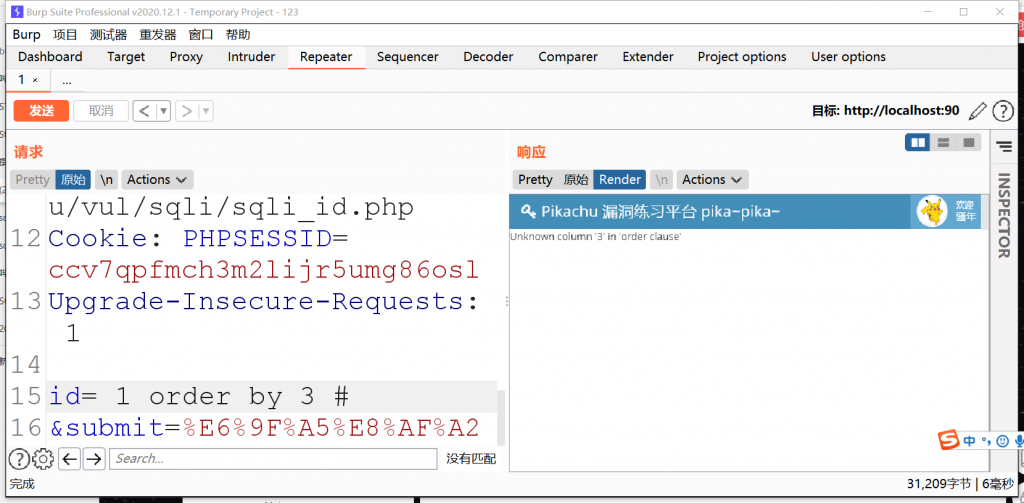This screenshot has height=503, width=1024.
Task: Select Pretty view in response pane
Action: click(535, 180)
